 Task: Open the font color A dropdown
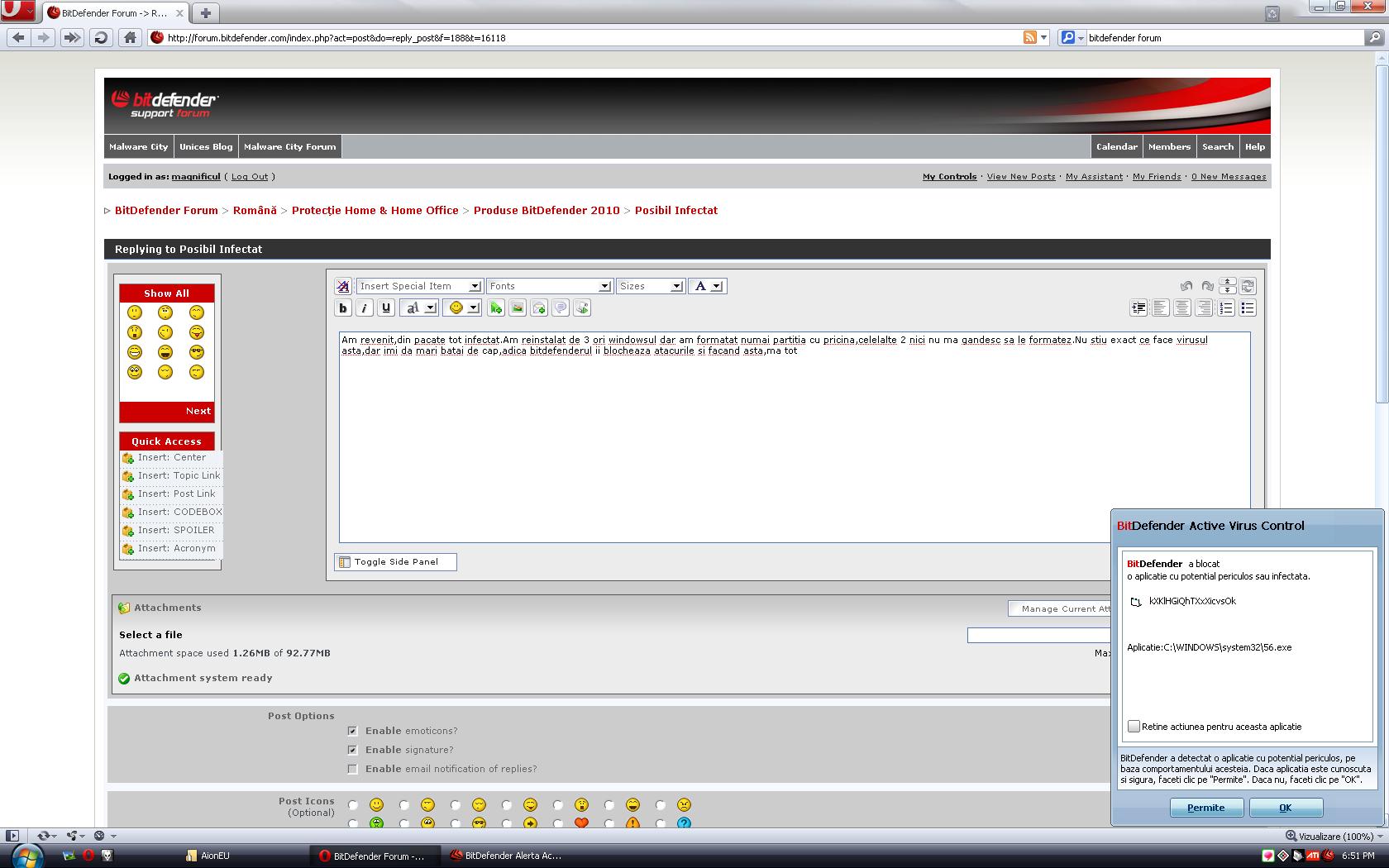pos(707,286)
